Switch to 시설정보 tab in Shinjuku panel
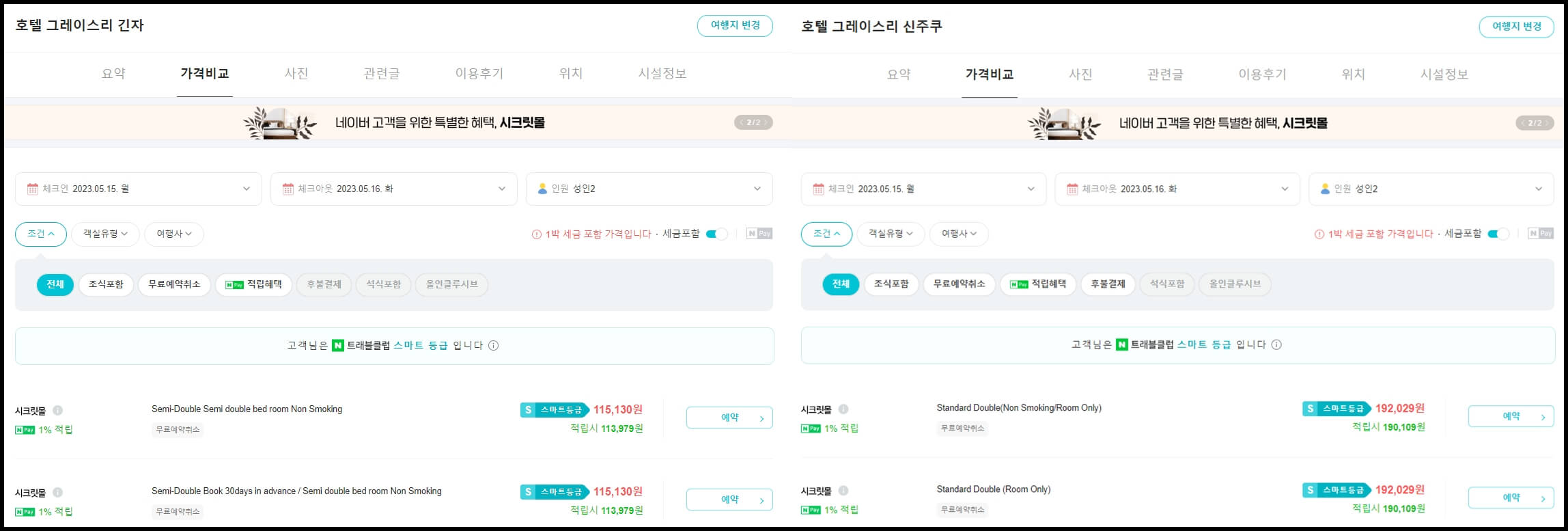This screenshot has height=531, width=1568. 1444,74
